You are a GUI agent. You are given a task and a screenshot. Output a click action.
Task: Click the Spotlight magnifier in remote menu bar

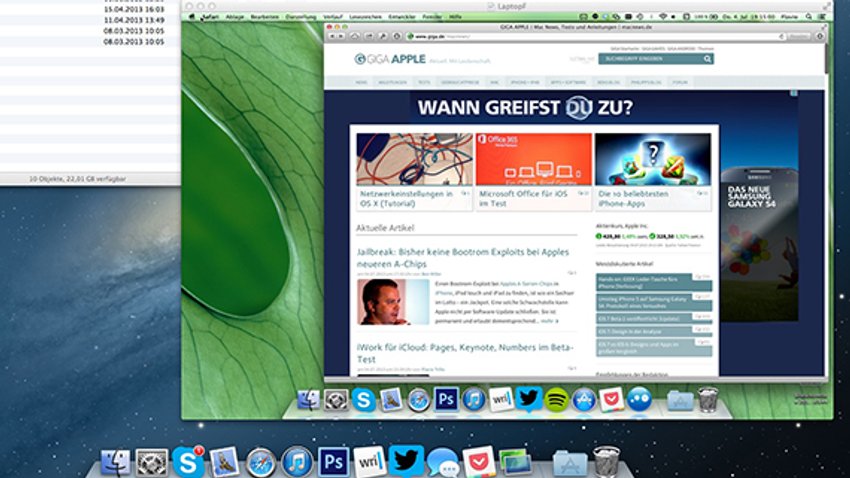[808, 17]
